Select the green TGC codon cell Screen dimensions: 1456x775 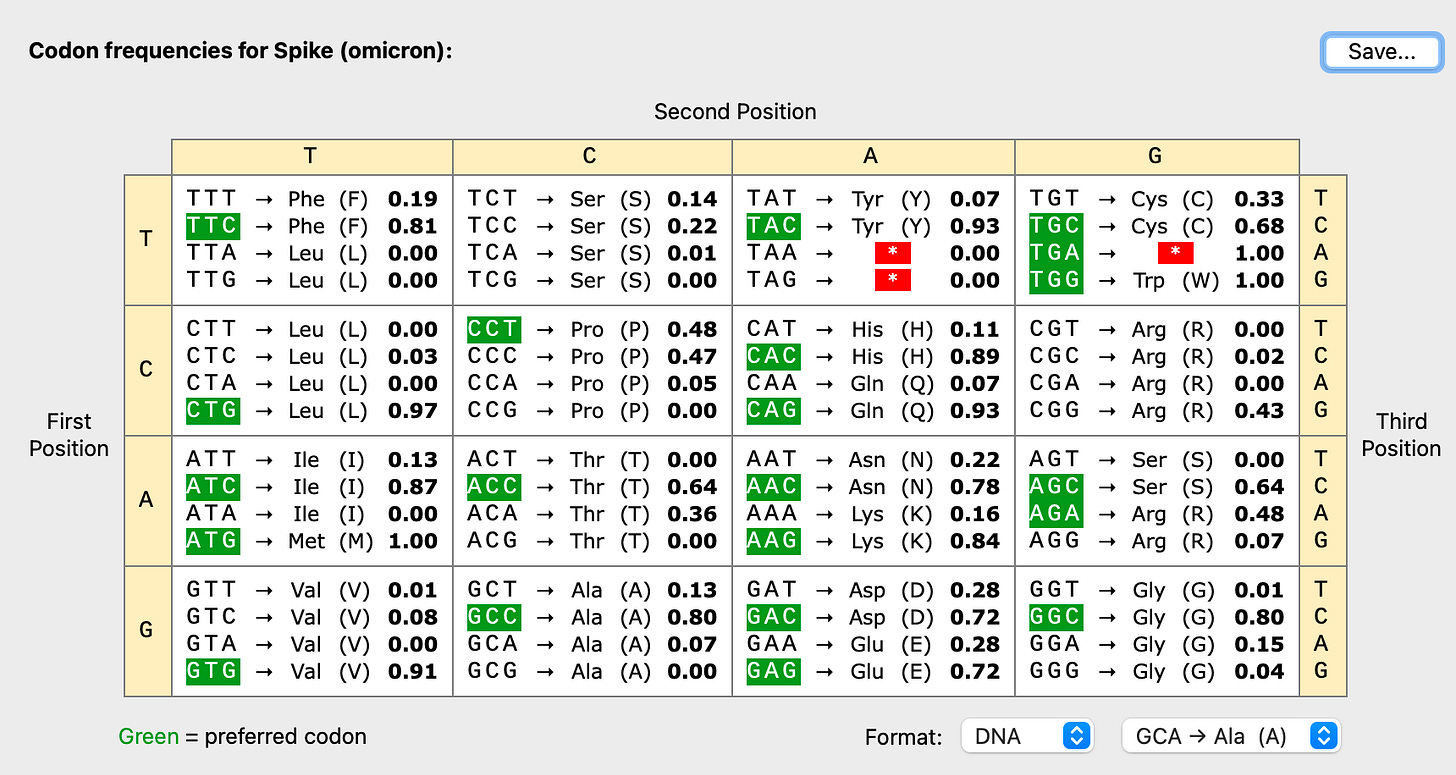click(x=1054, y=226)
